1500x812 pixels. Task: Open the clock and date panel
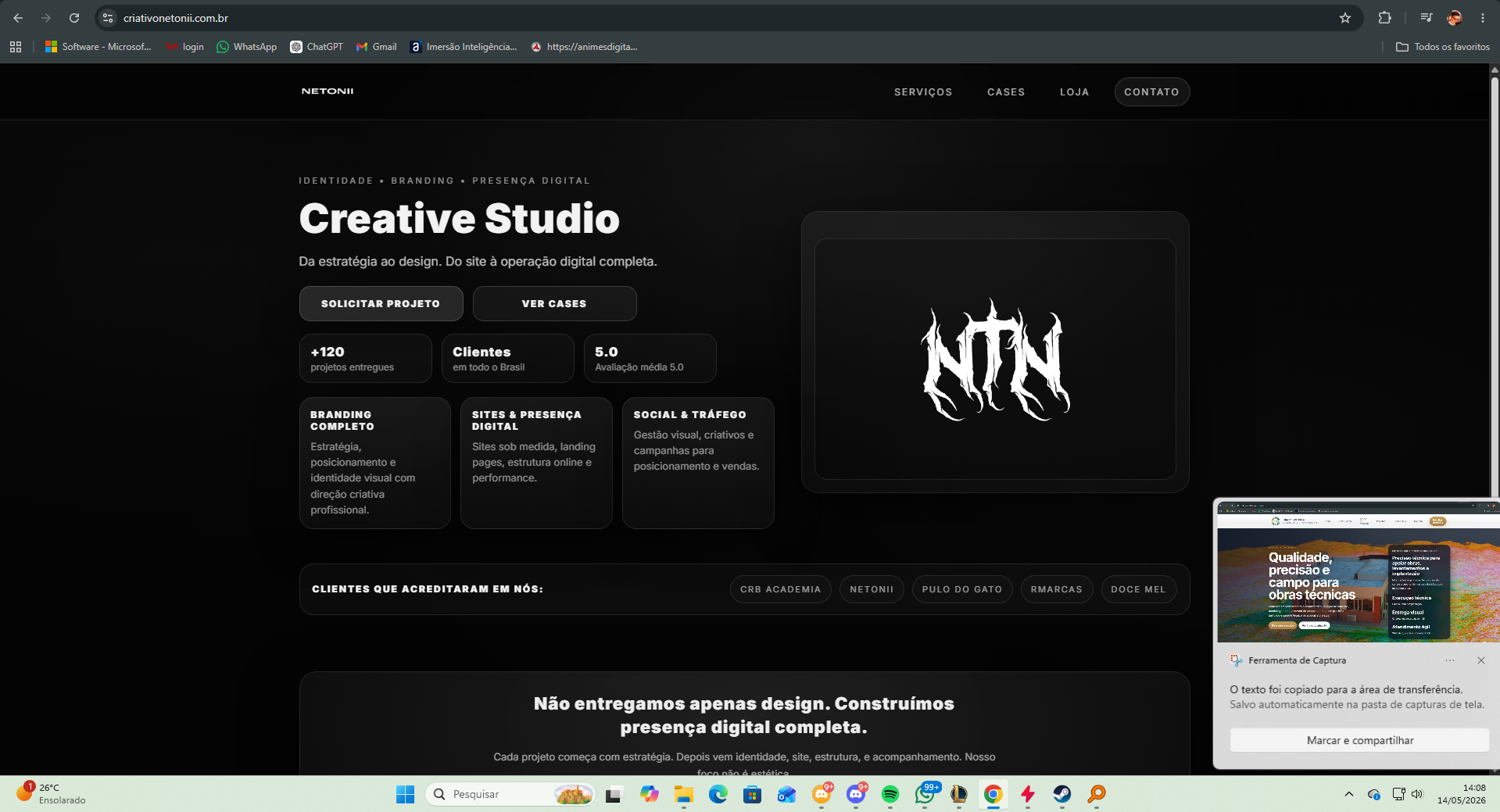click(x=1462, y=794)
